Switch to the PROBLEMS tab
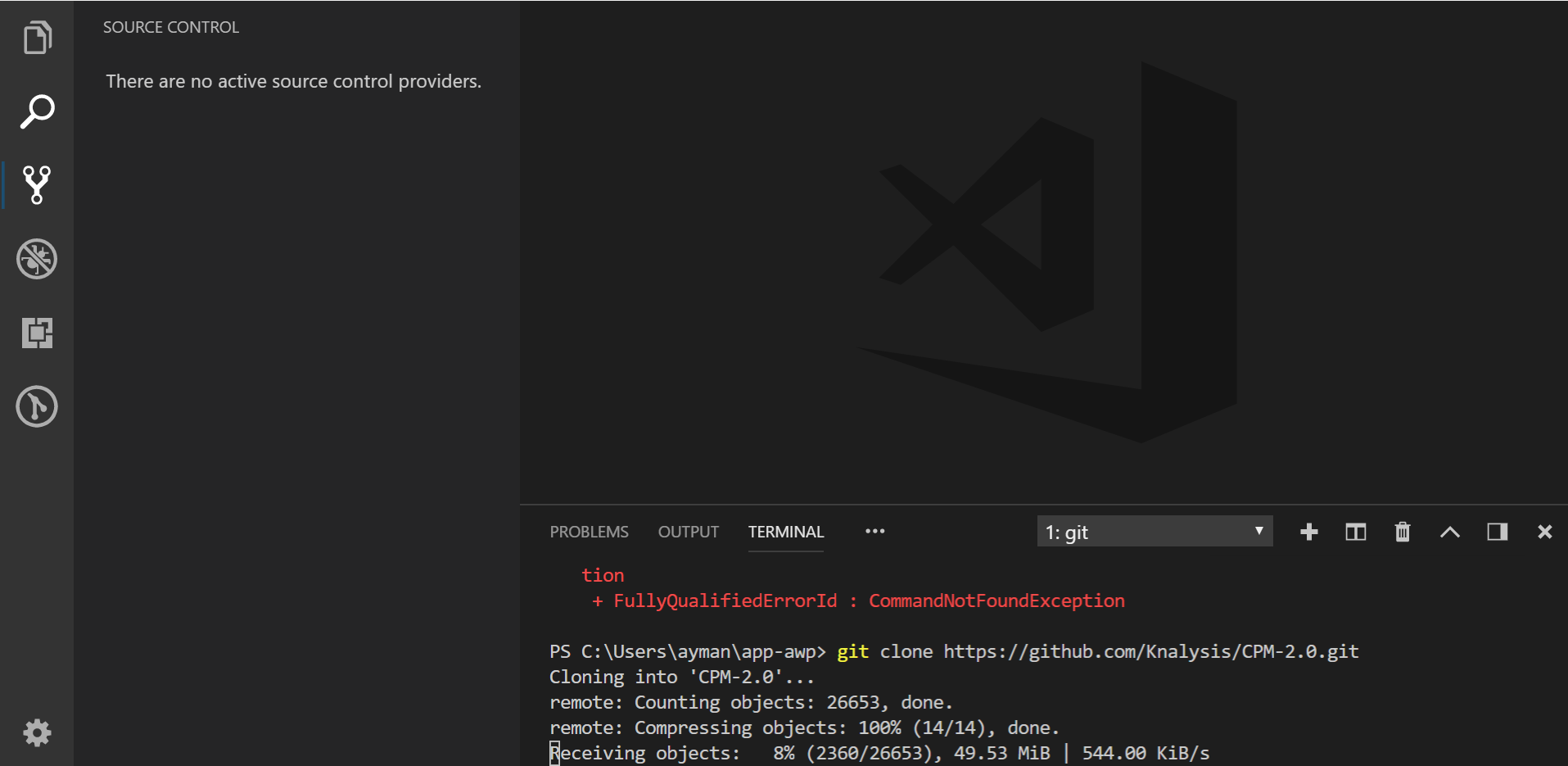 click(x=589, y=532)
